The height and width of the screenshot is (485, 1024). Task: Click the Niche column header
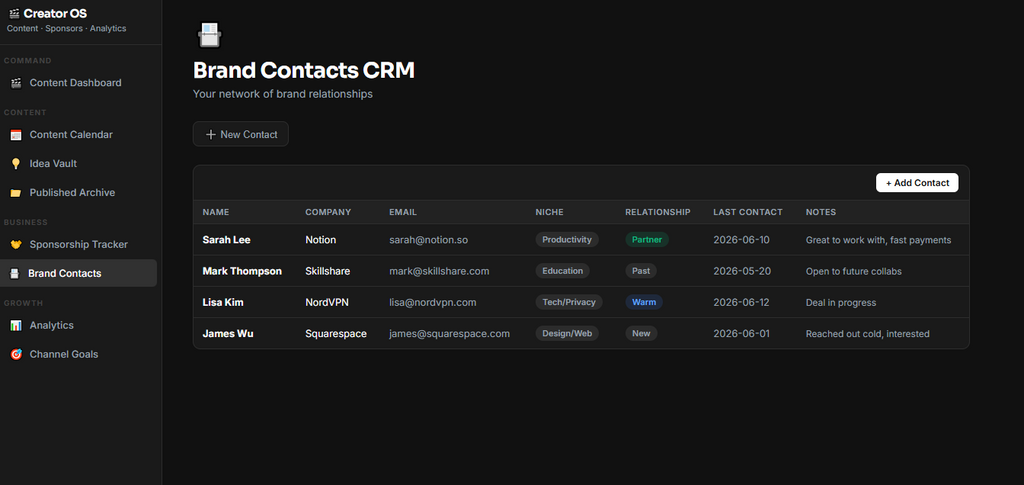(549, 212)
